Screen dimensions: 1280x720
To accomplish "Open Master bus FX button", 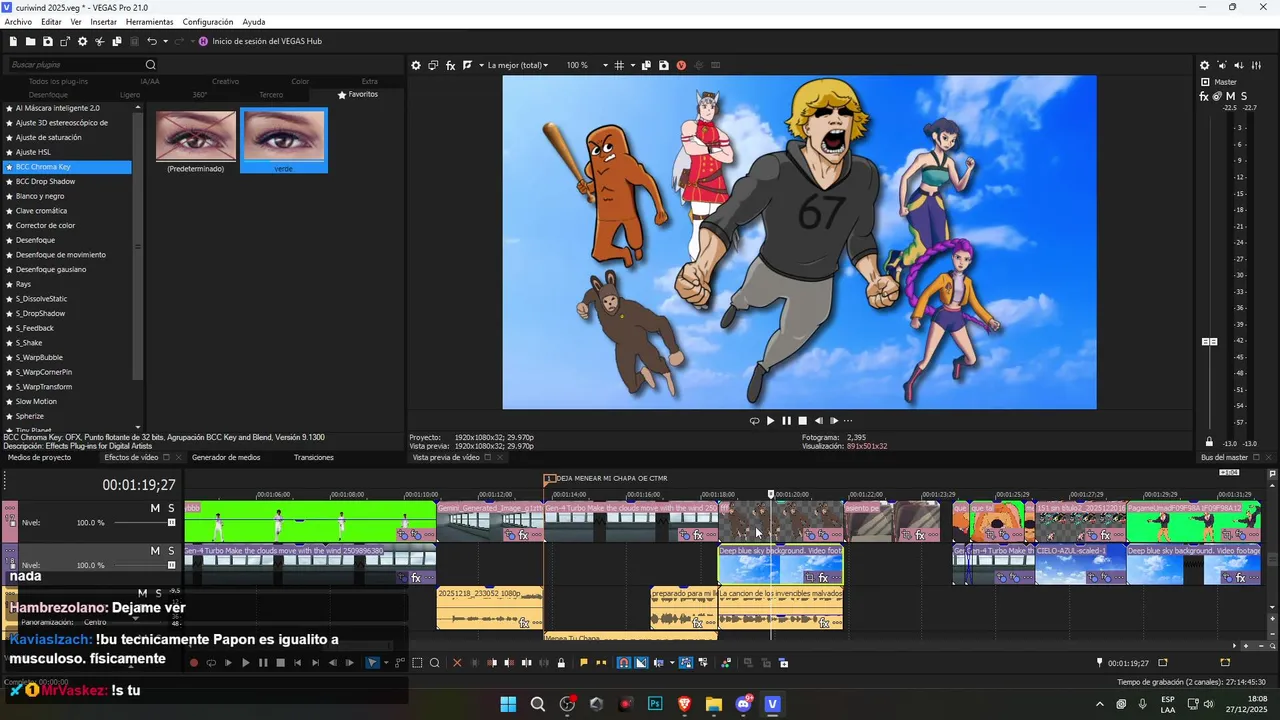I will click(1204, 96).
